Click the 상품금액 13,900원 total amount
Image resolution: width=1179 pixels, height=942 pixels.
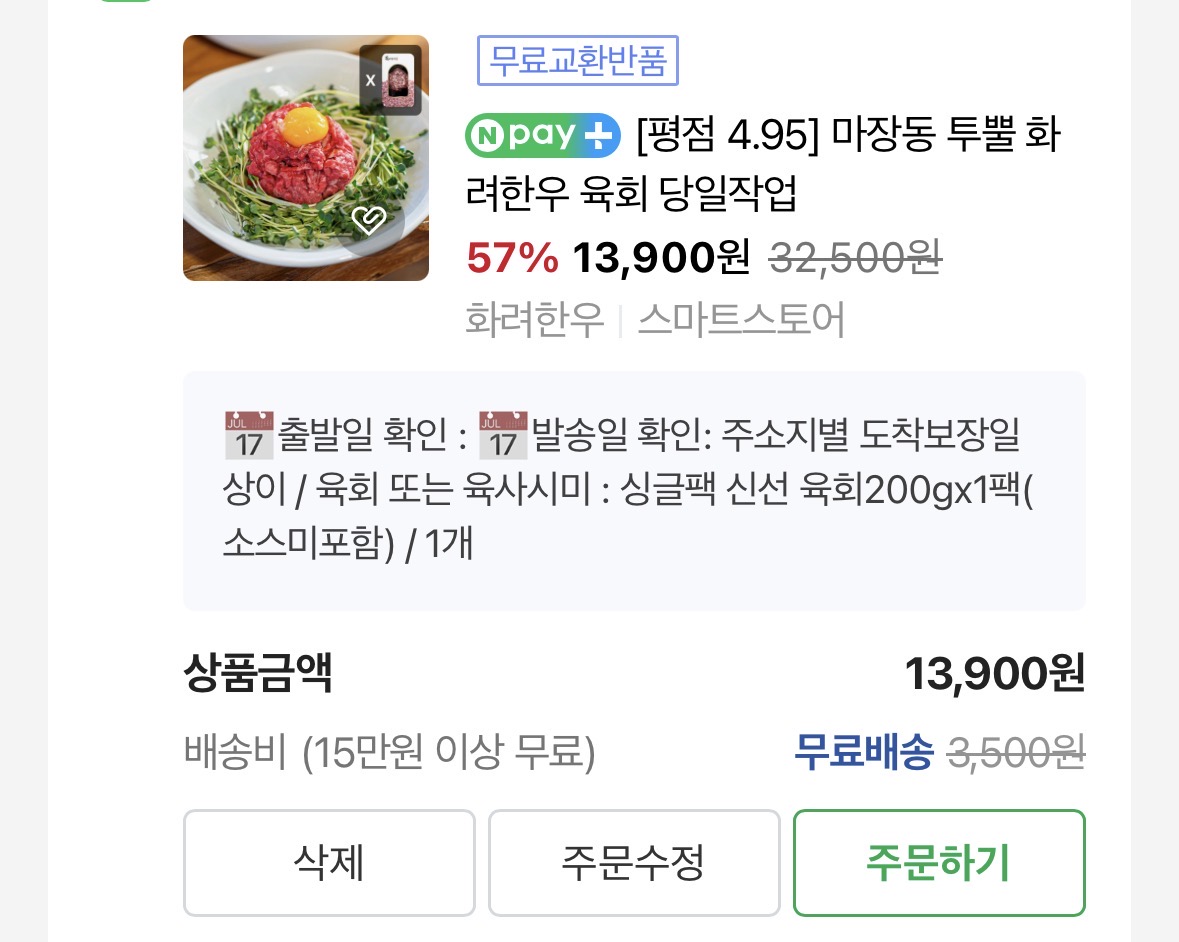coord(994,674)
